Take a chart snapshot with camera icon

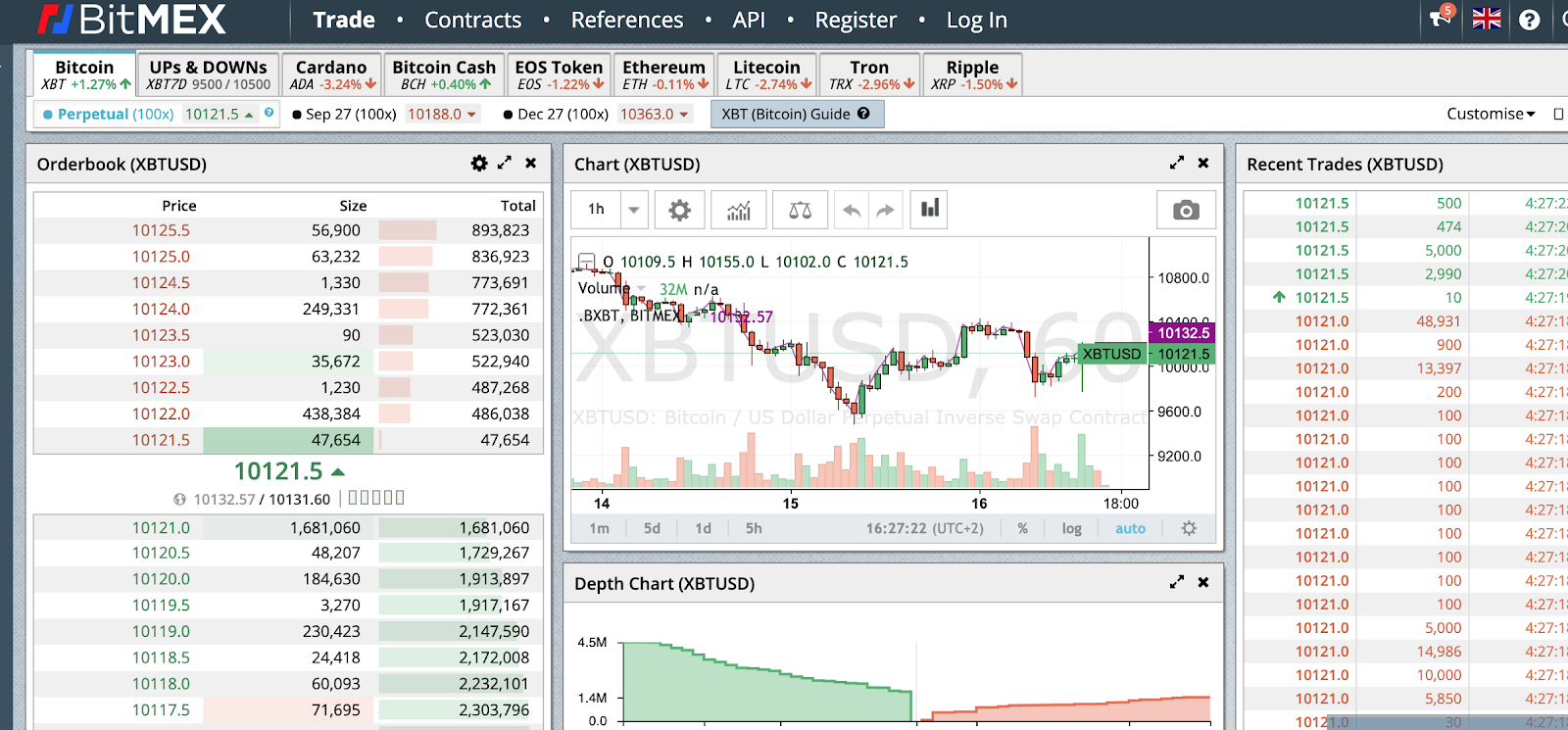pyautogui.click(x=1186, y=210)
